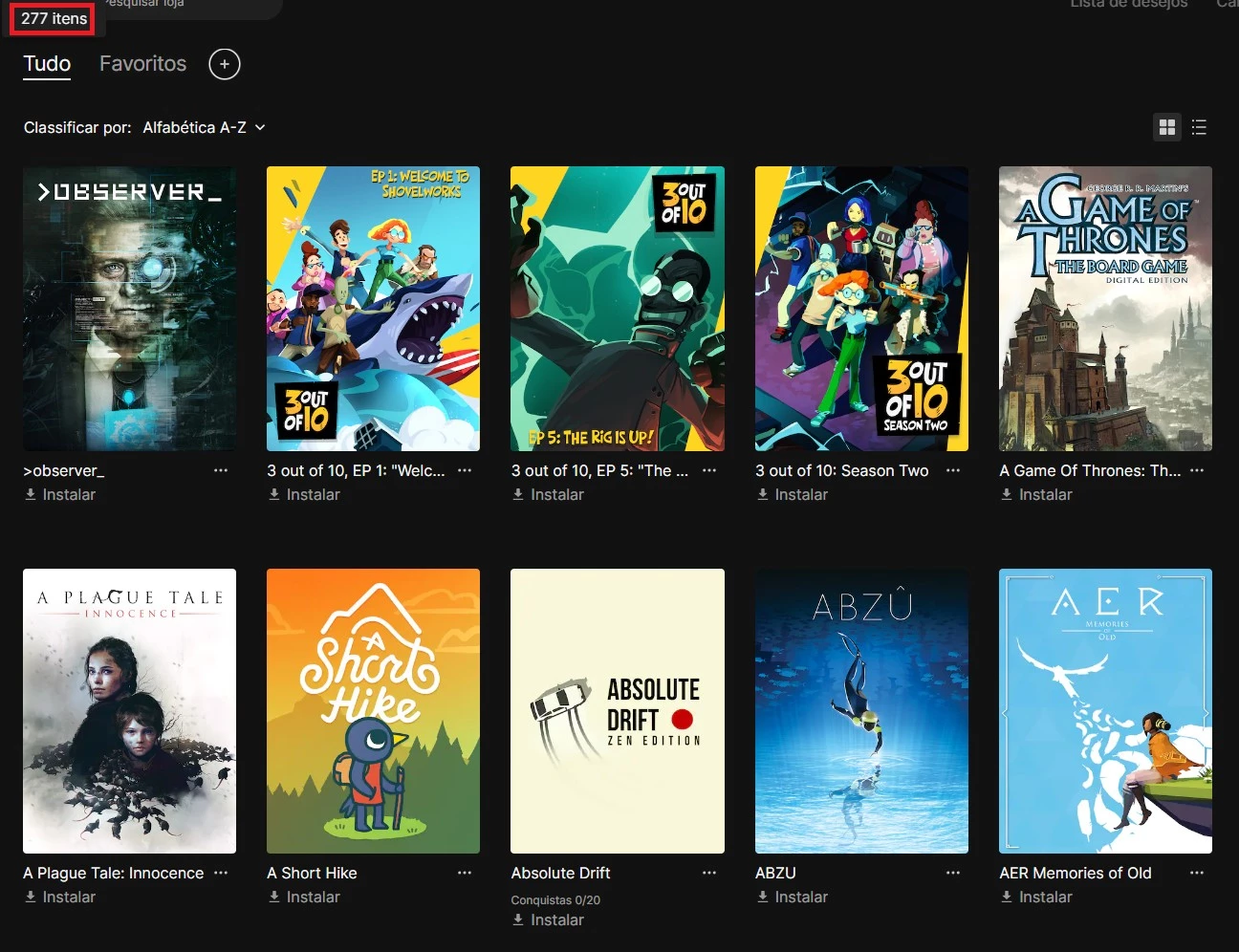
Task: Open the Favoritos tab
Action: tap(142, 64)
